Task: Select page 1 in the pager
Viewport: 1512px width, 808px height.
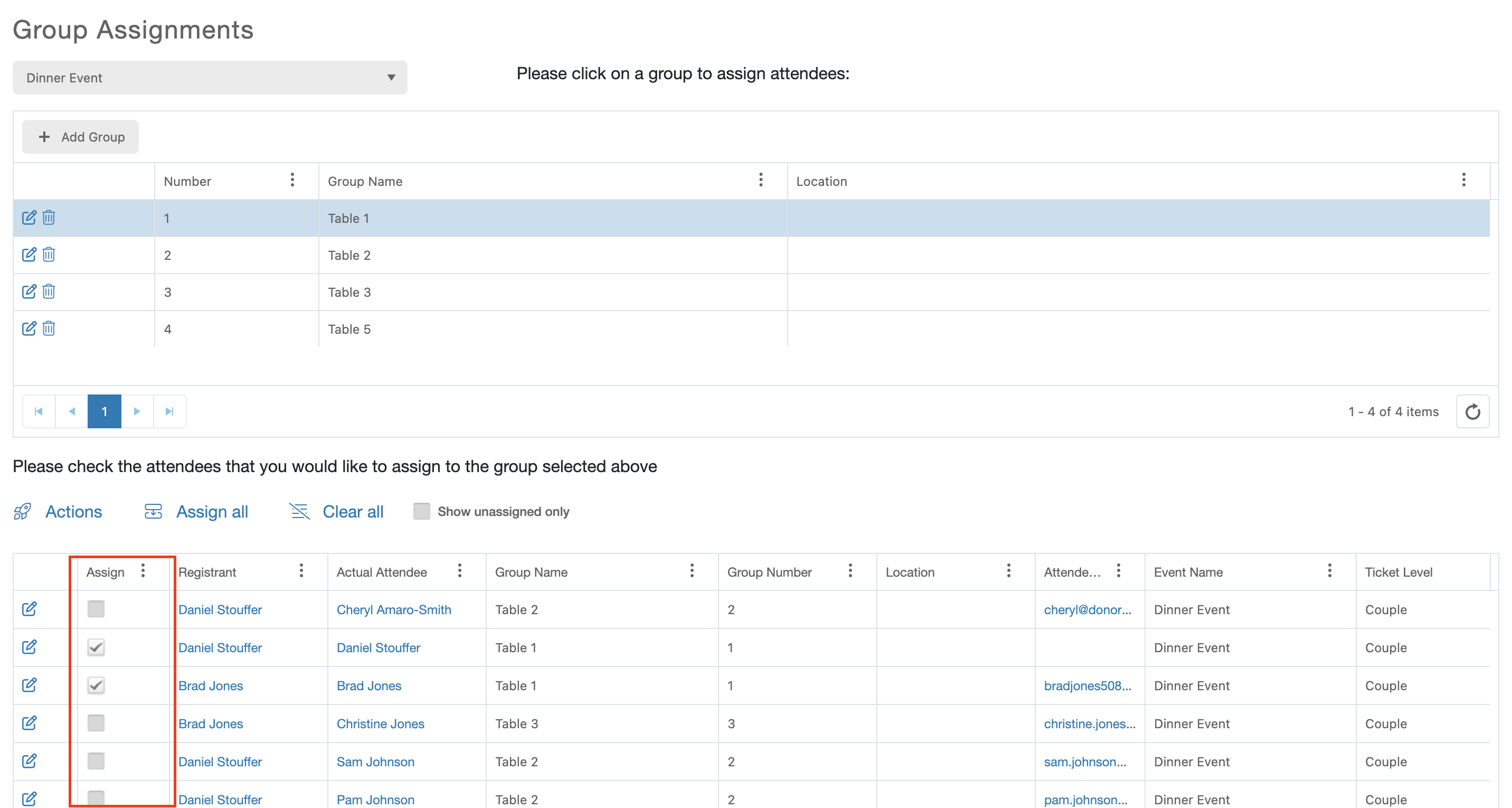Action: click(105, 411)
